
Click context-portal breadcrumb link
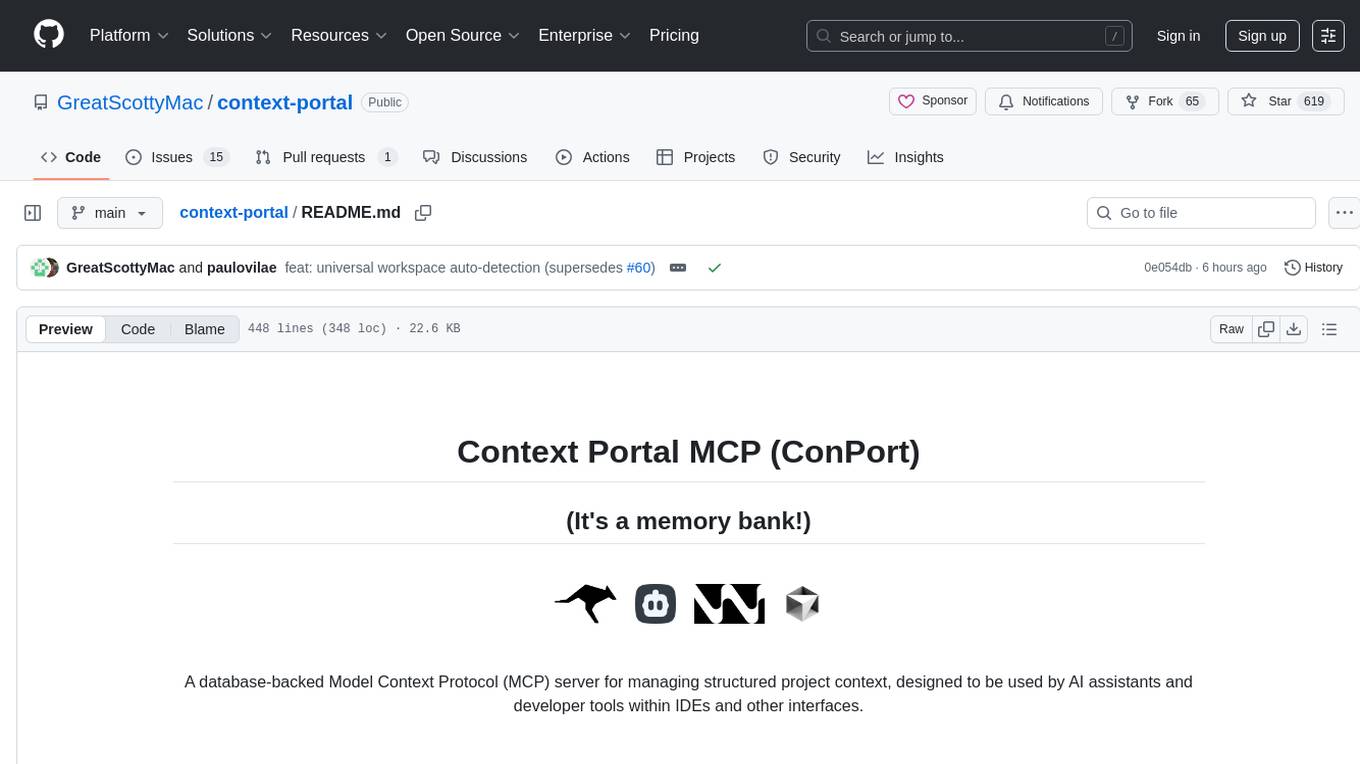coord(234,212)
